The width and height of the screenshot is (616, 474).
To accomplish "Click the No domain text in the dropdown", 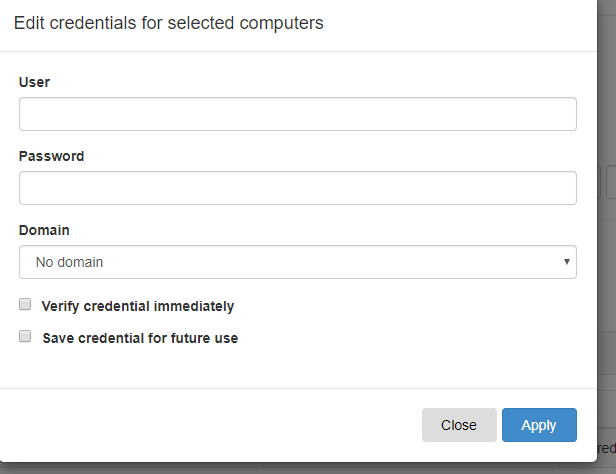I will coord(69,262).
